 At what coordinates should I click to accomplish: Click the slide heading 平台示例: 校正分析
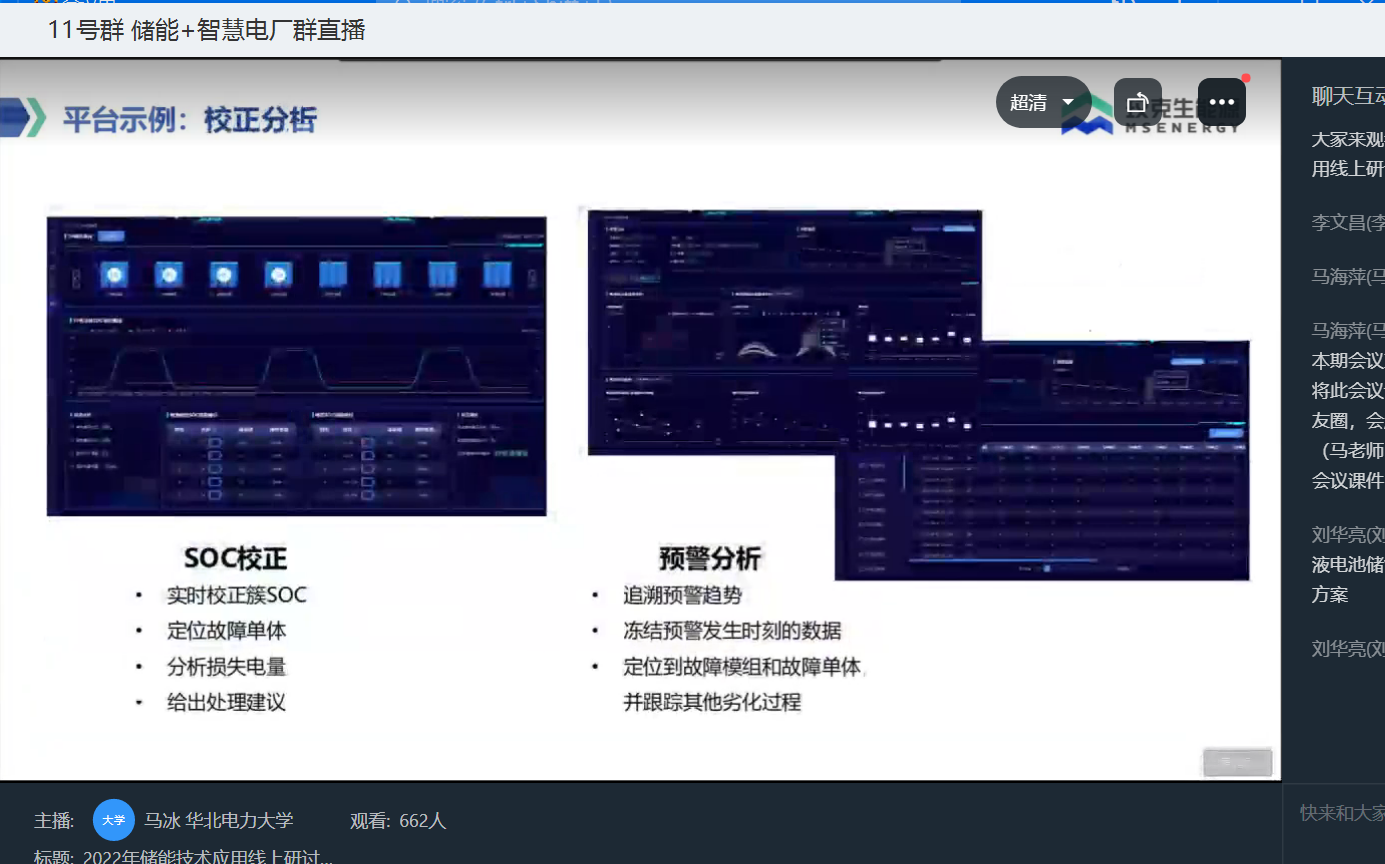[190, 120]
